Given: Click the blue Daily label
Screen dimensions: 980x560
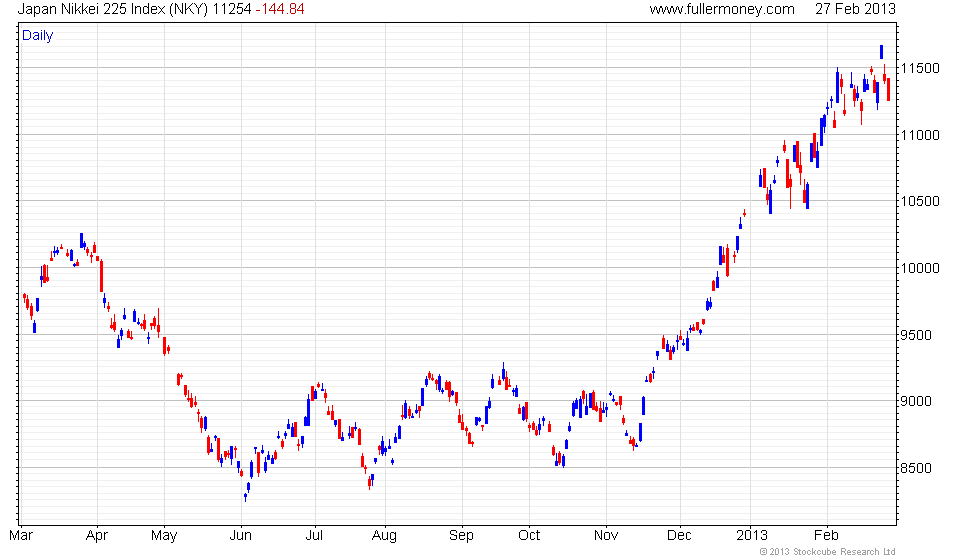Looking at the screenshot, I should coord(38,36).
